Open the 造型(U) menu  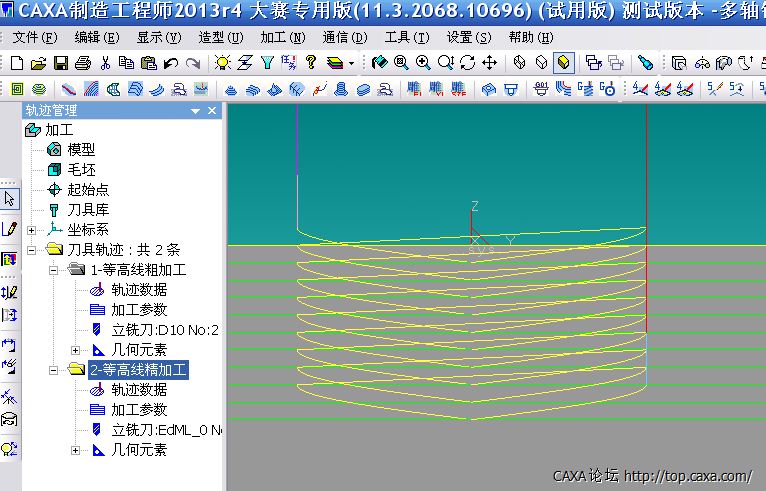click(221, 37)
